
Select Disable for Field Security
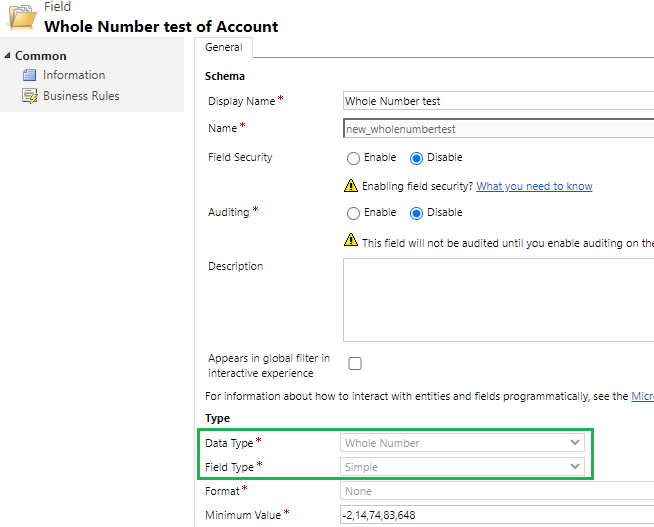[416, 158]
